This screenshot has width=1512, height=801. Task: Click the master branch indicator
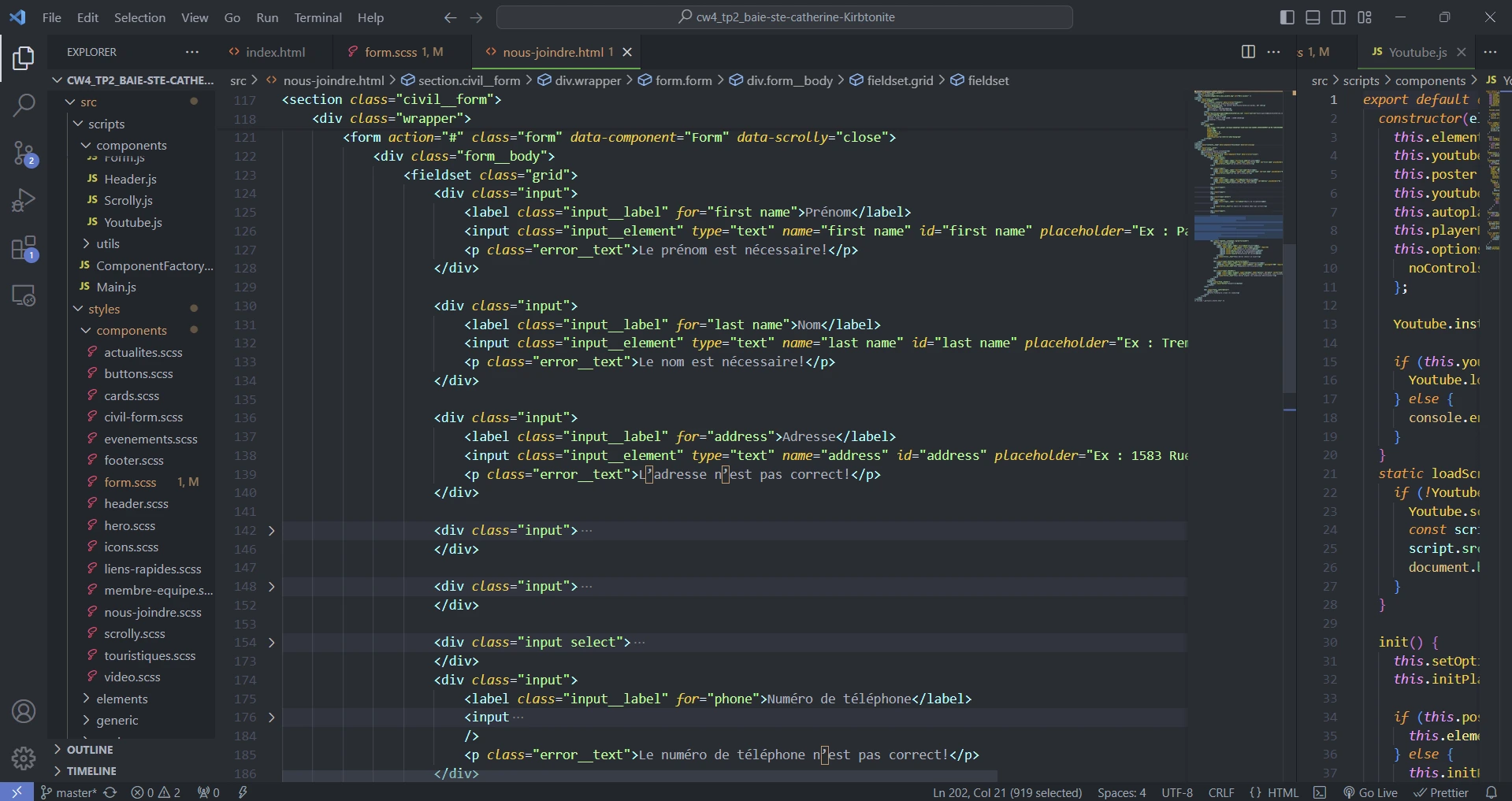[68, 792]
